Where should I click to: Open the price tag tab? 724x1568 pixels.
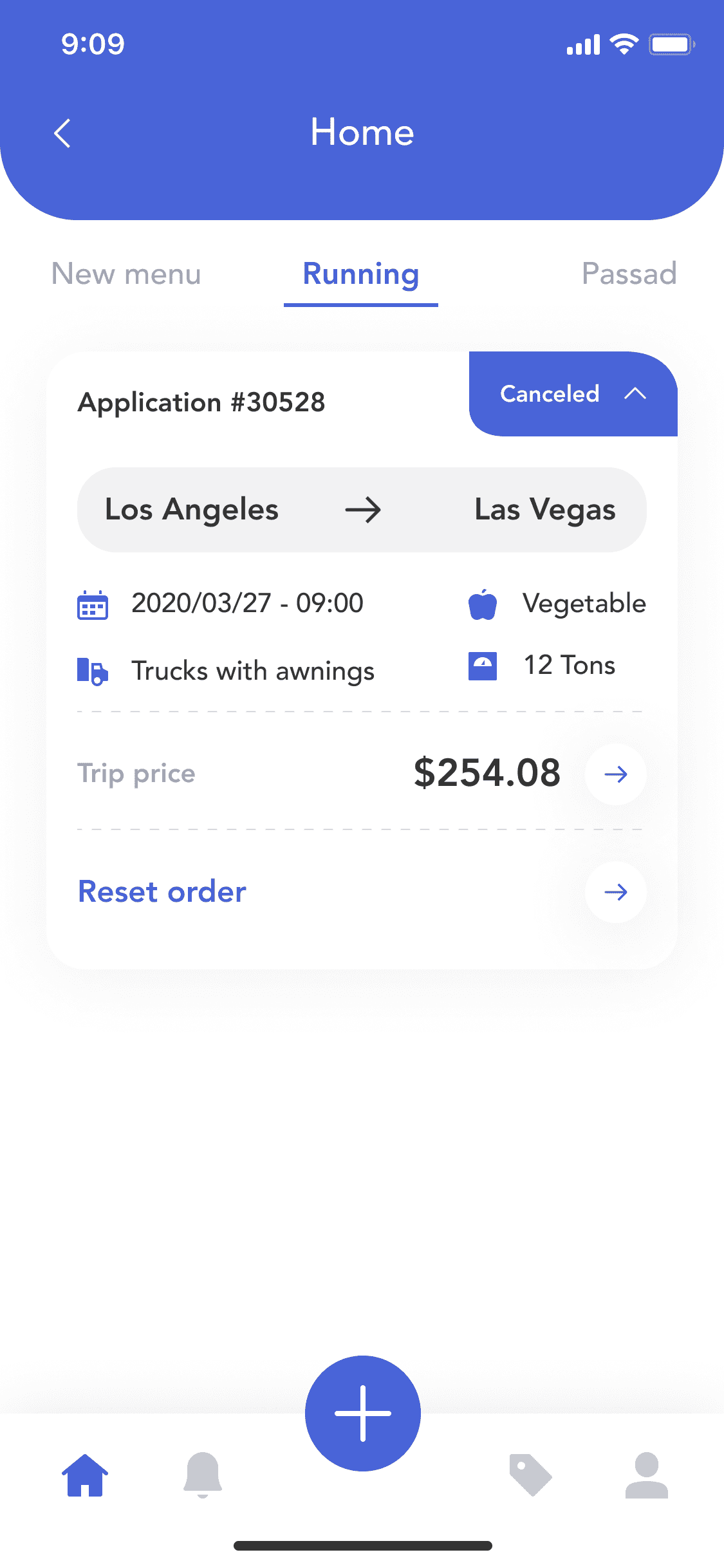(530, 1475)
